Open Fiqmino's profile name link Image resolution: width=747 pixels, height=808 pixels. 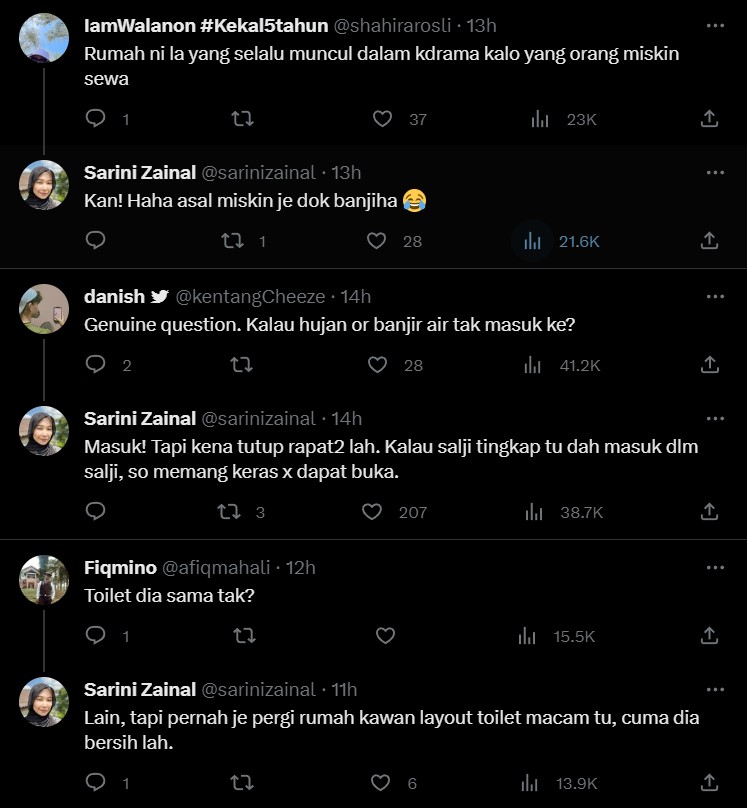(120, 567)
